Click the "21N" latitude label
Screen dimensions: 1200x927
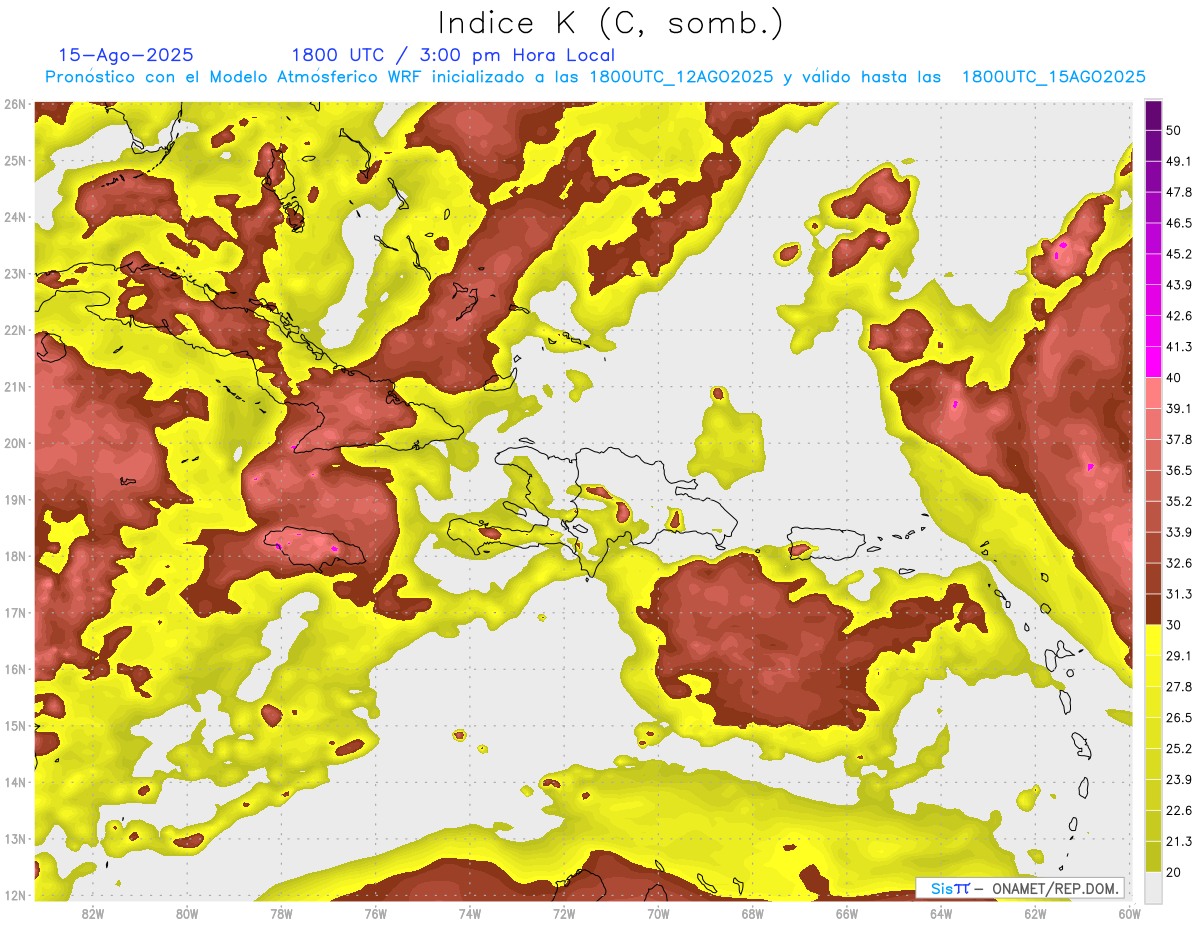point(15,386)
